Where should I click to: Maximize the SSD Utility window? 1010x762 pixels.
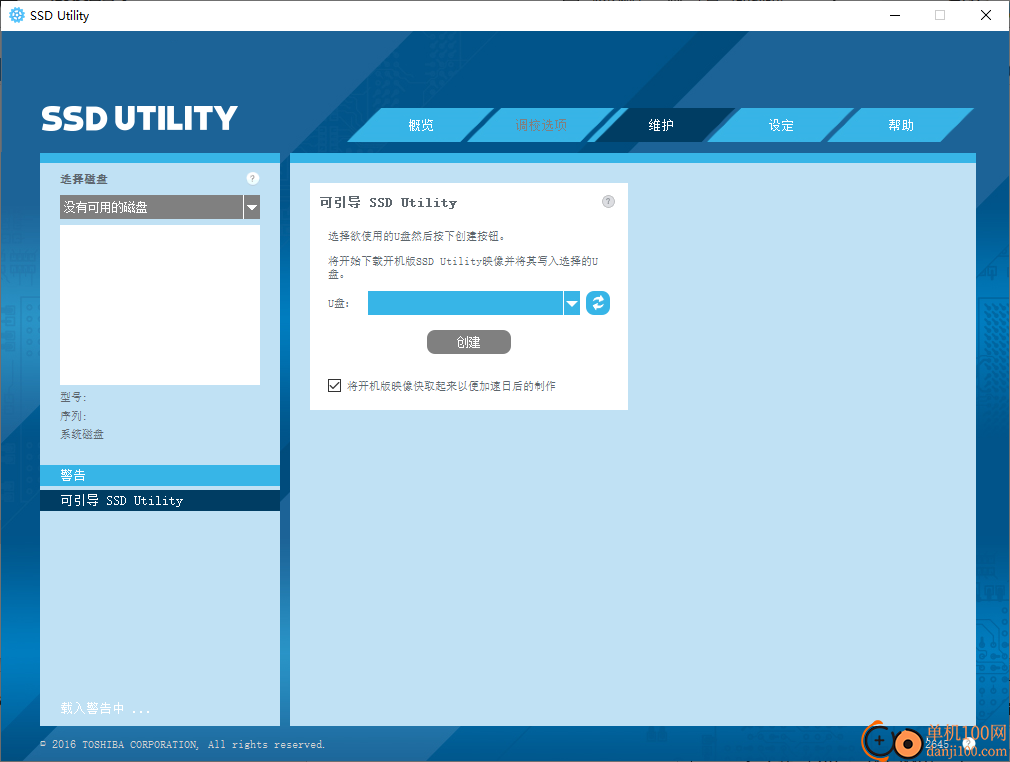pos(940,15)
